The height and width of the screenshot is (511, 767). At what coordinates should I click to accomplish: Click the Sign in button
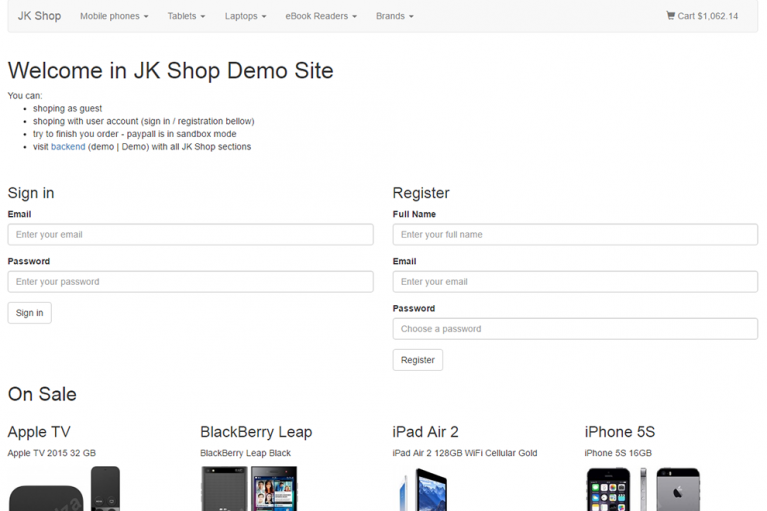tap(29, 313)
